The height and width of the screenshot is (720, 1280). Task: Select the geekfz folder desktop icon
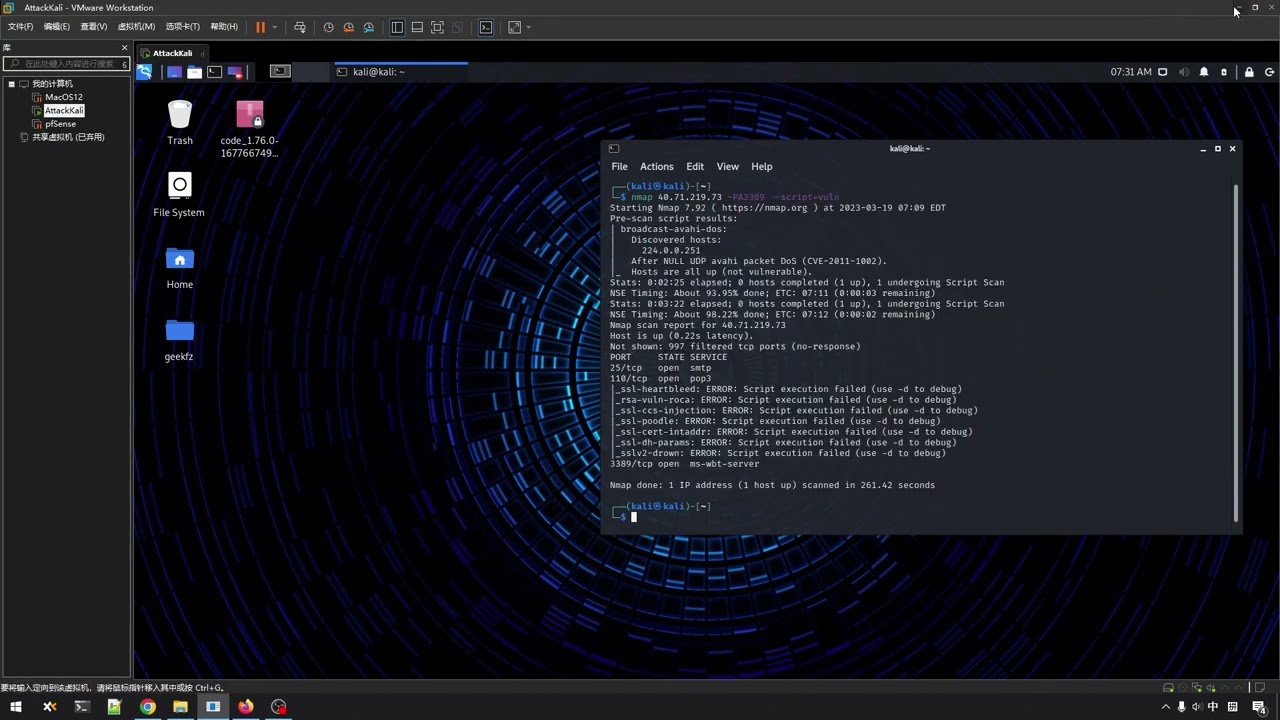click(179, 339)
